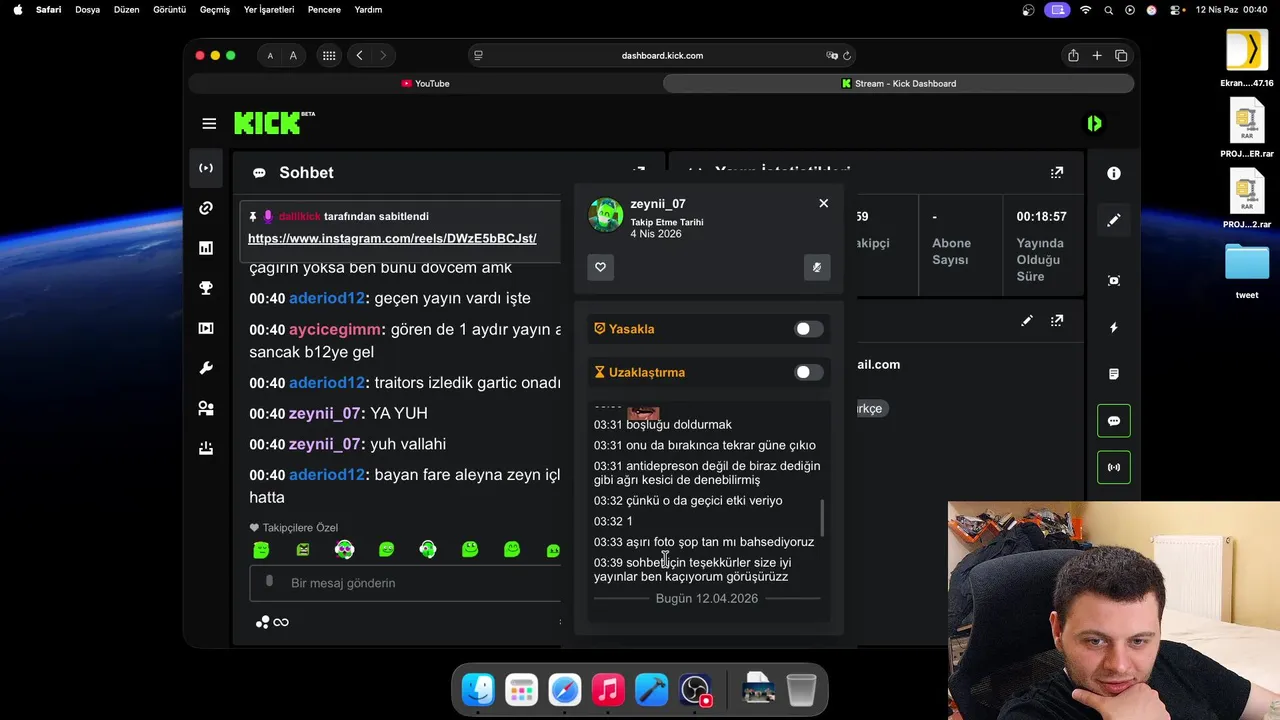Click the lightning bolt icon in right sidebar

click(x=1114, y=328)
